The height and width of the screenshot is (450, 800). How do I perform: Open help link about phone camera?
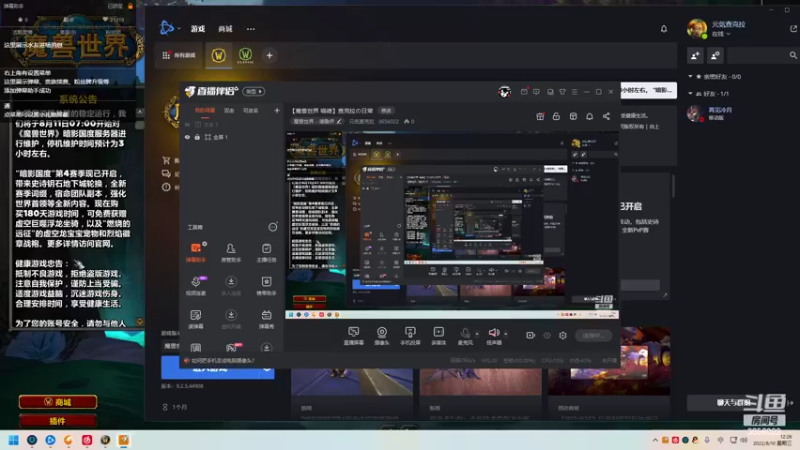223,360
